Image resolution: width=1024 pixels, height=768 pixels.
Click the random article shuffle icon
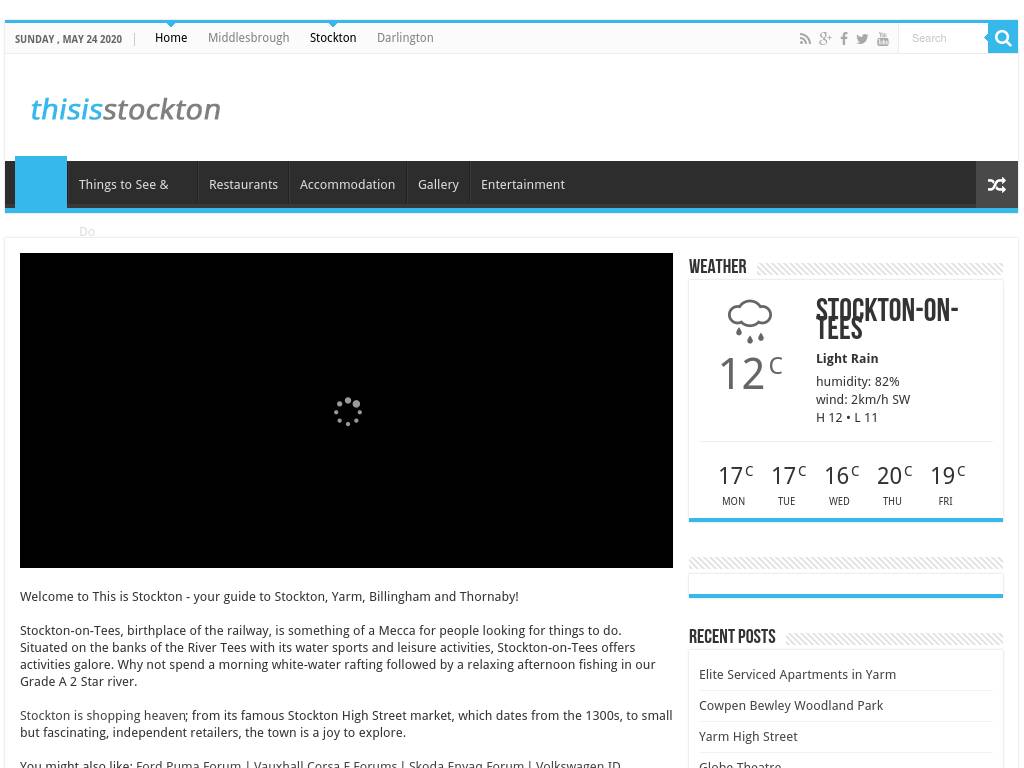tap(996, 185)
